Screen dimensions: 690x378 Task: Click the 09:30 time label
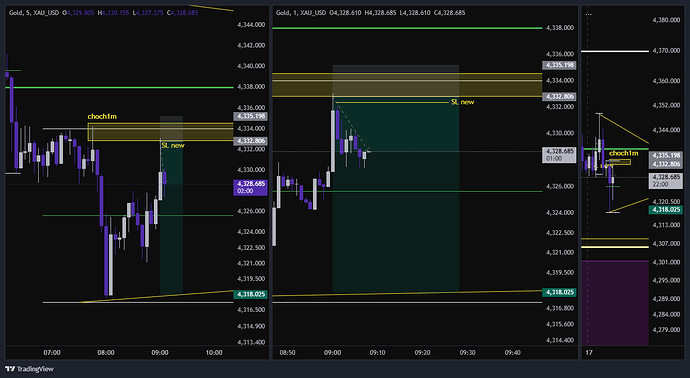point(467,352)
